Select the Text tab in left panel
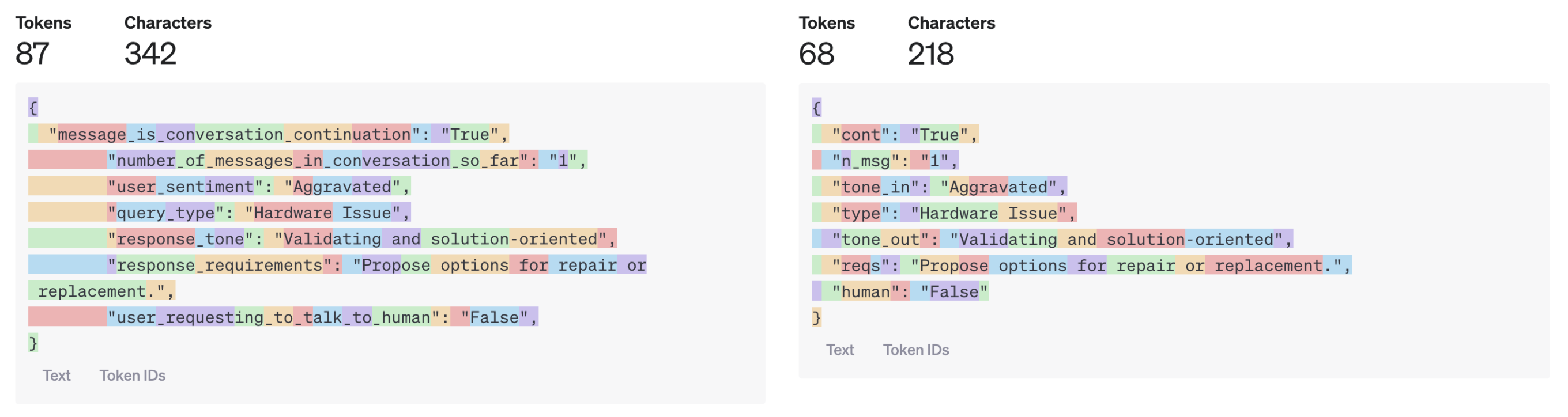1568x417 pixels. click(x=56, y=375)
